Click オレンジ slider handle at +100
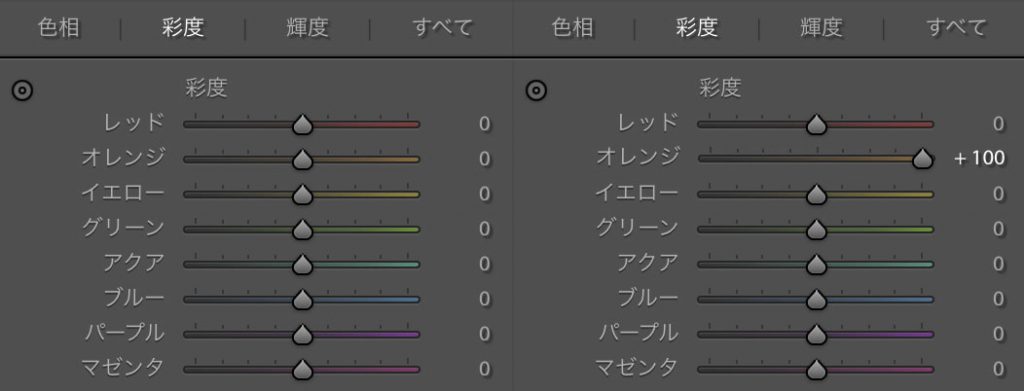 pos(922,158)
